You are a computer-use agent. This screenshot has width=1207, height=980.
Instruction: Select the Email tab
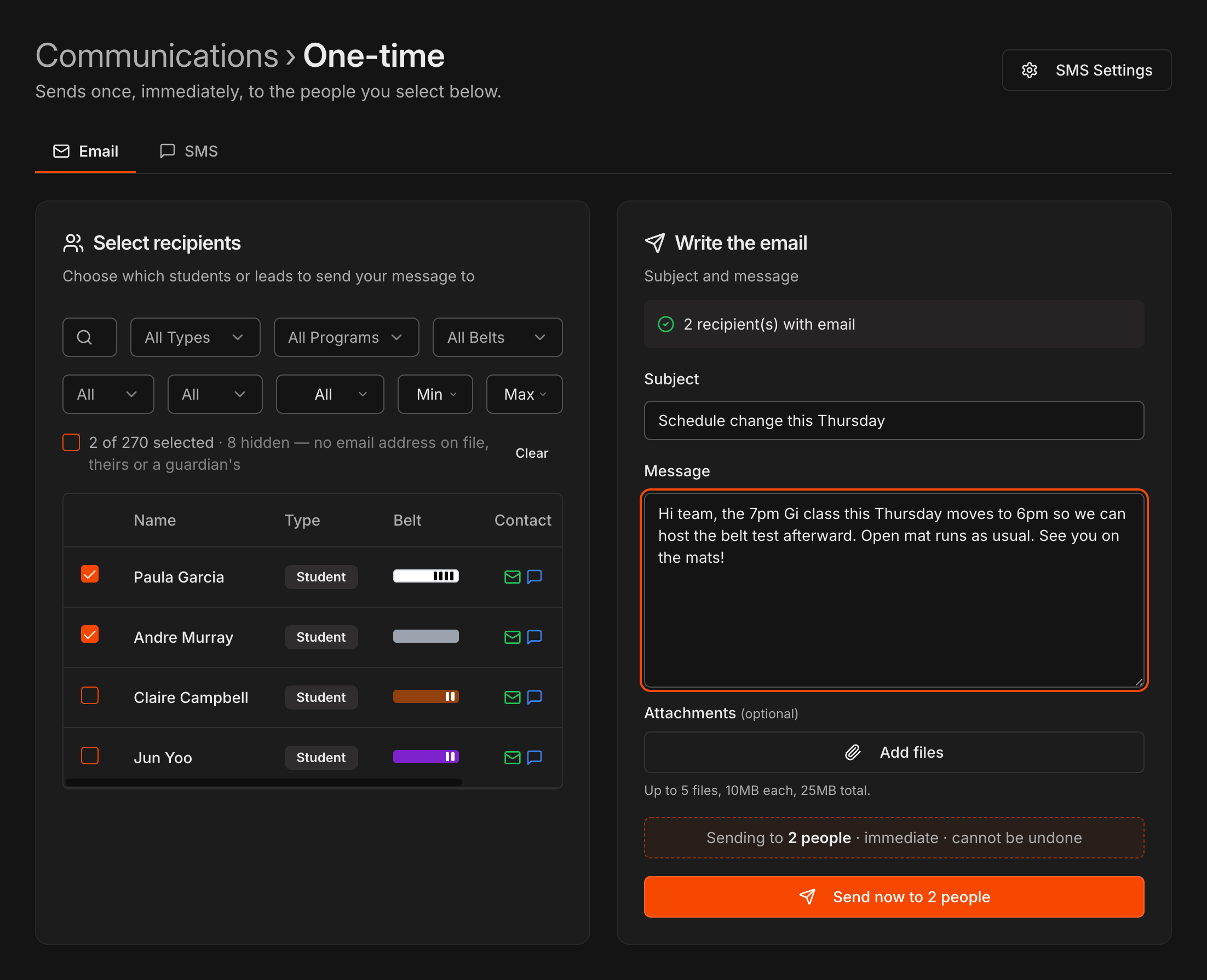pyautogui.click(x=85, y=151)
